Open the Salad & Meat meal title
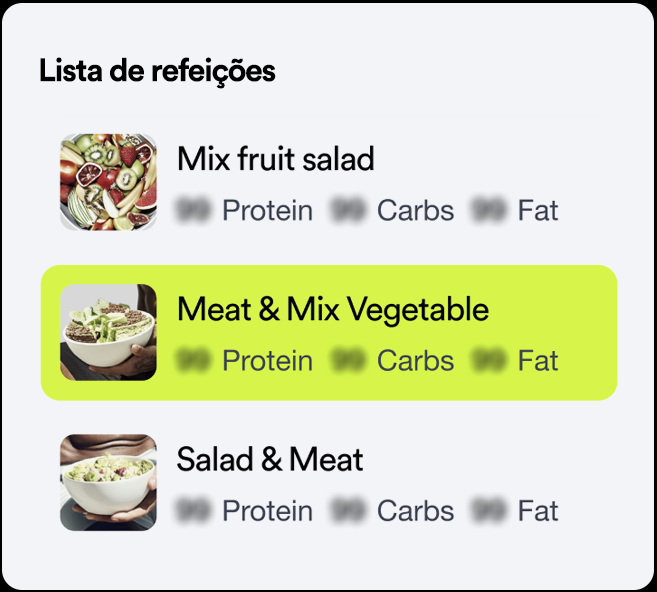This screenshot has height=592, width=657. pos(270,460)
